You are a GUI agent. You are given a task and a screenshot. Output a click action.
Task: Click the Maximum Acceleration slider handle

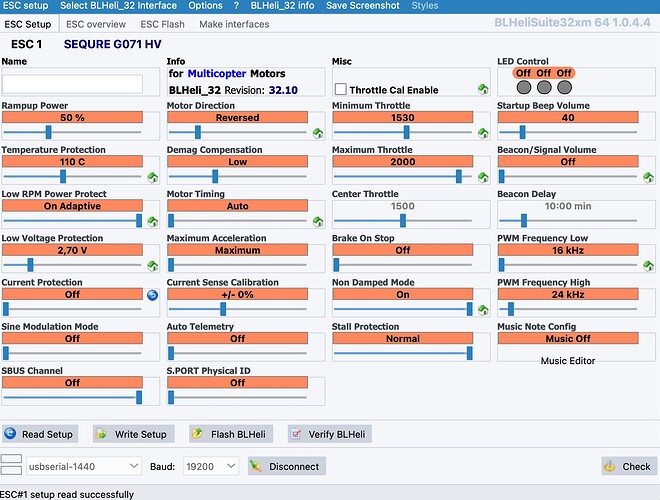171,265
